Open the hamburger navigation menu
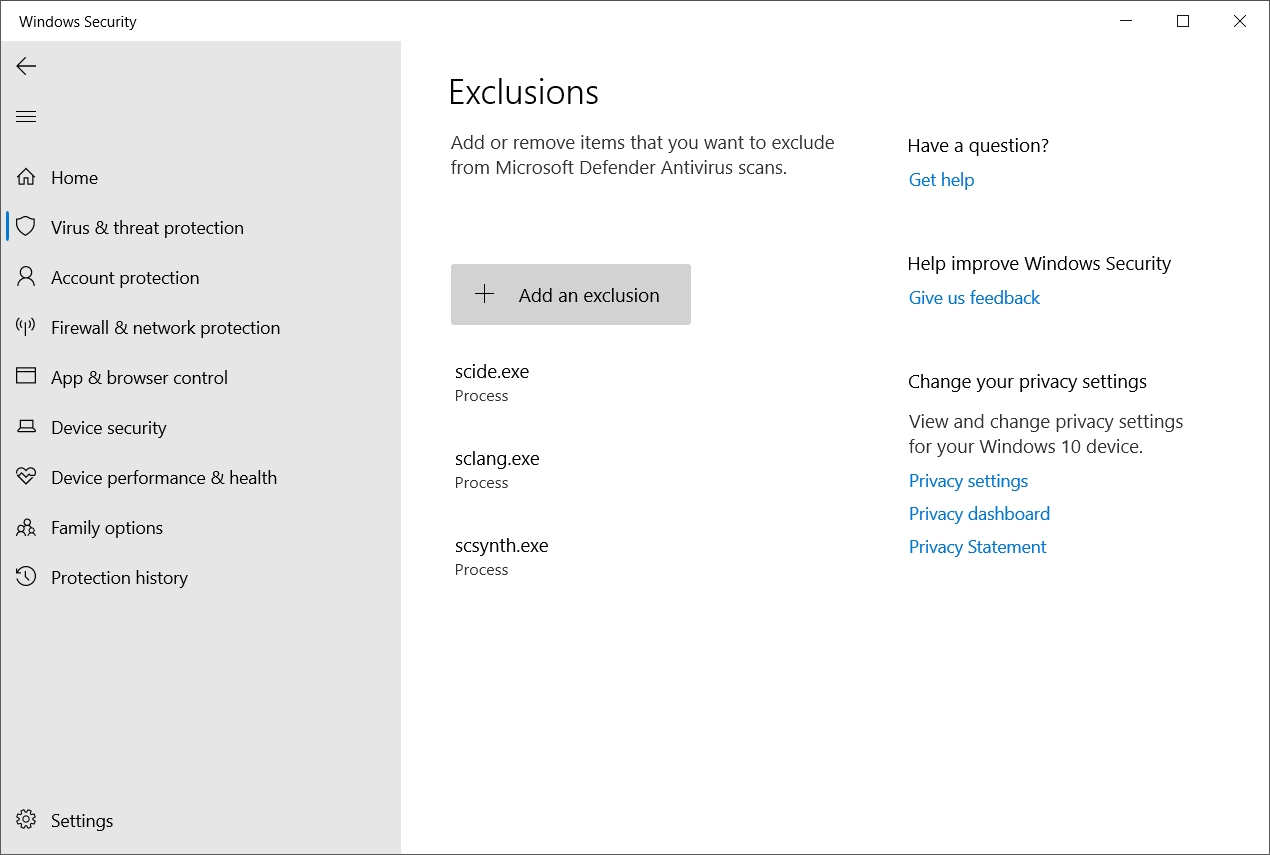This screenshot has width=1270, height=855. [26, 117]
